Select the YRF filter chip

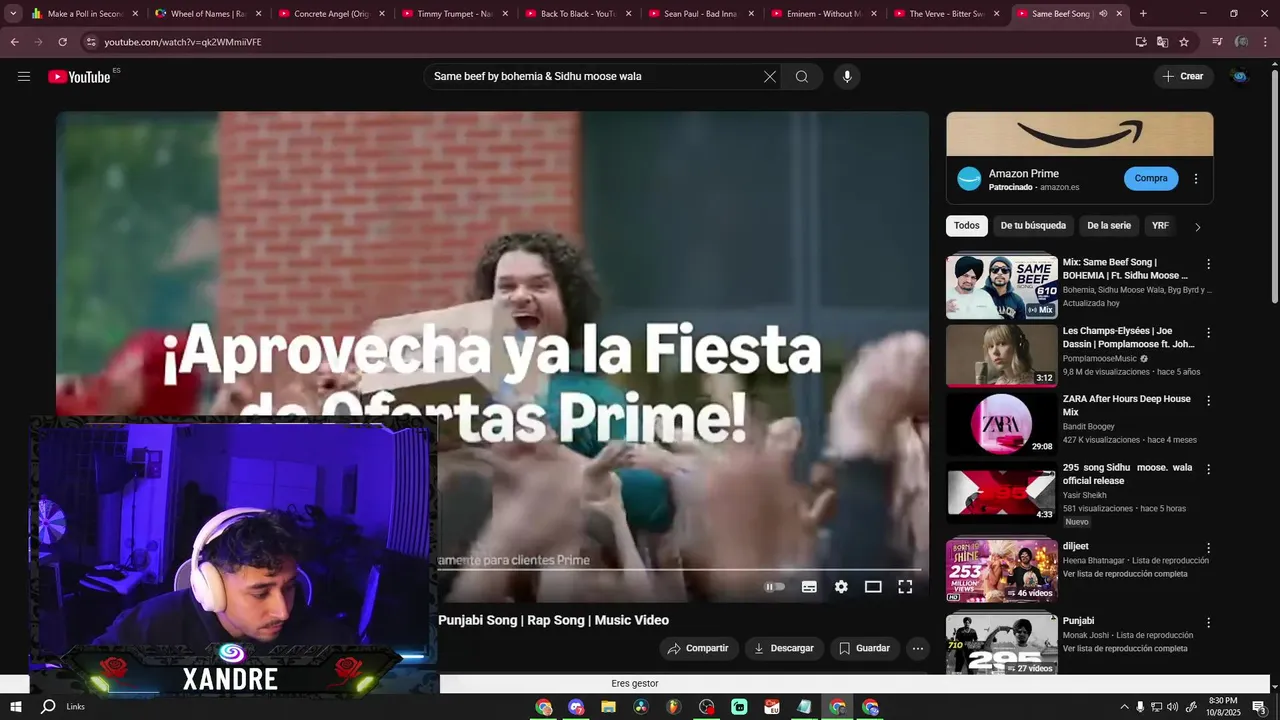1160,226
